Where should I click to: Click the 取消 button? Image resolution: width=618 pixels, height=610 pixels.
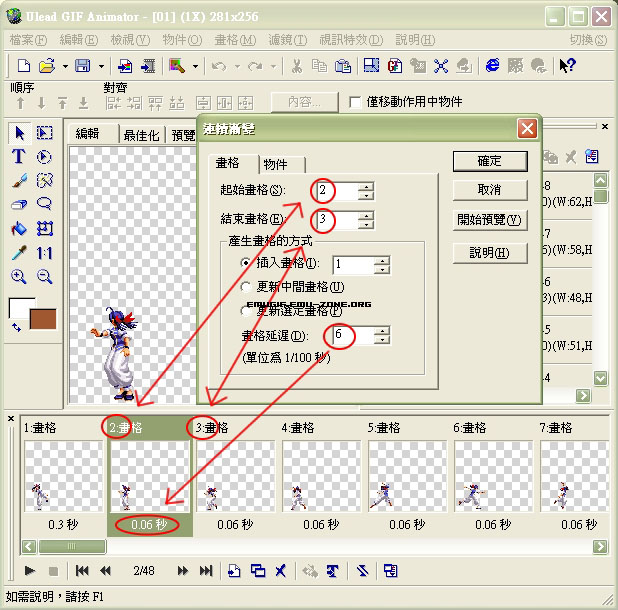coord(490,190)
